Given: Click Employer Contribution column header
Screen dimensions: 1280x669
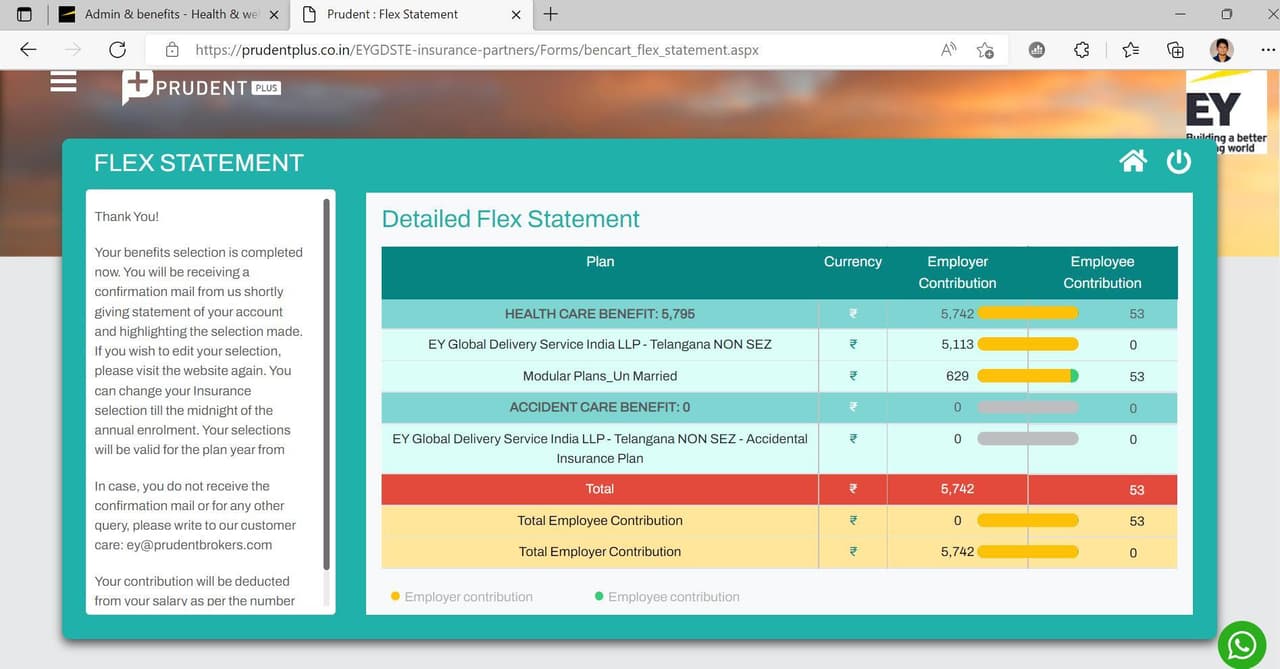Looking at the screenshot, I should [x=958, y=272].
